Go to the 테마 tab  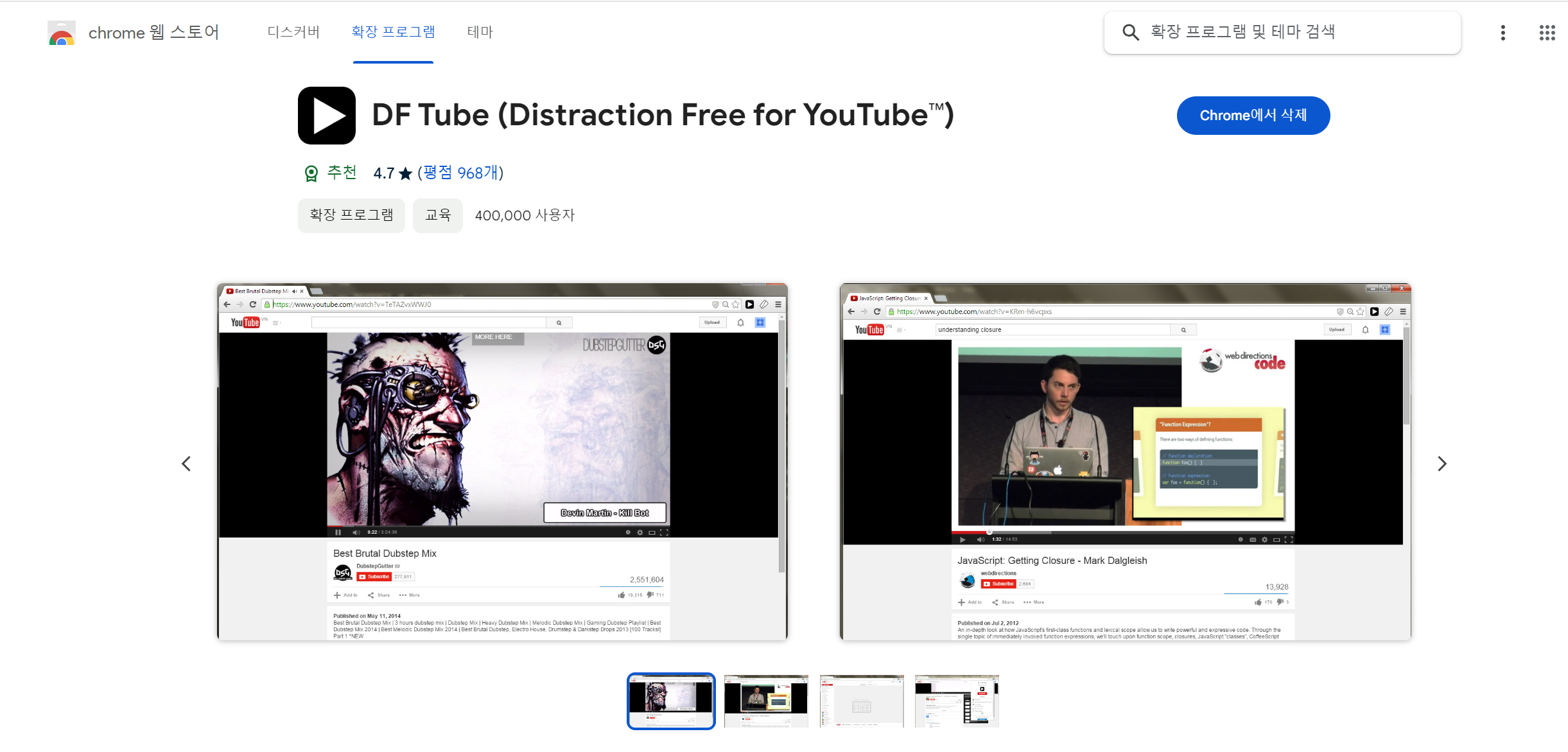tap(480, 32)
